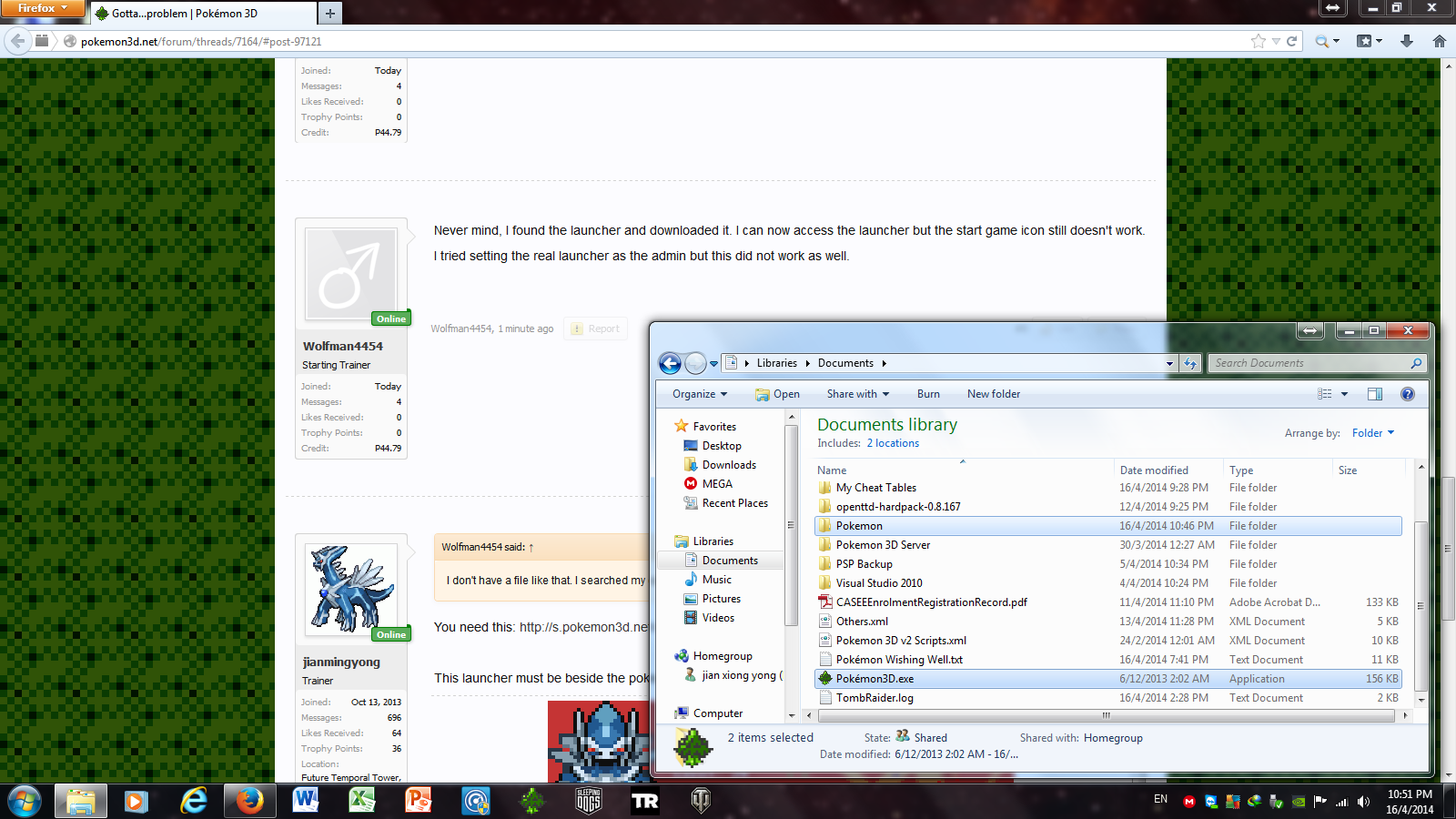Viewport: 1456px width, 819px height.
Task: Go back in Explorer's Documents window
Action: (670, 363)
